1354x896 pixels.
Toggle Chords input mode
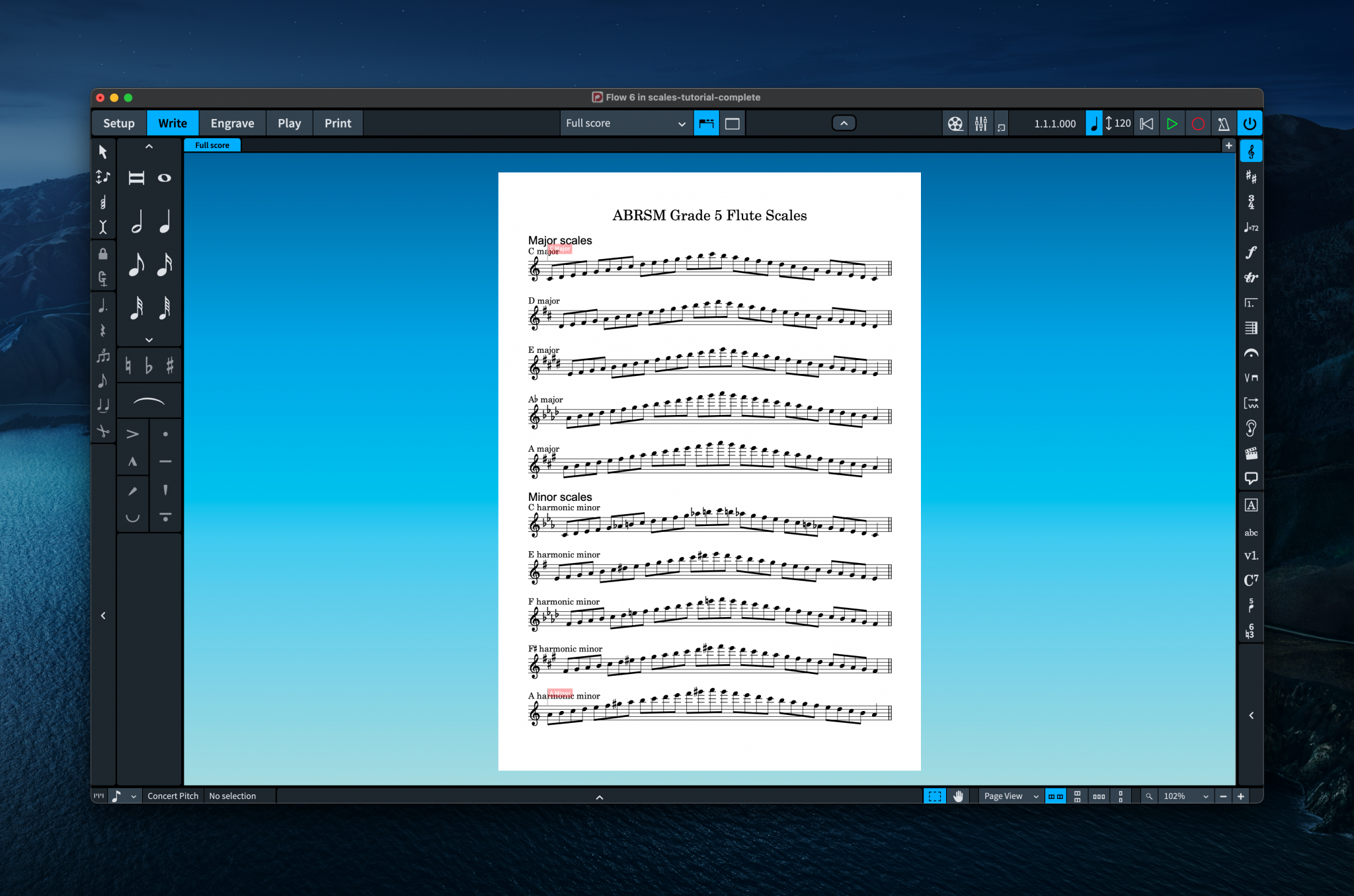coord(103,202)
